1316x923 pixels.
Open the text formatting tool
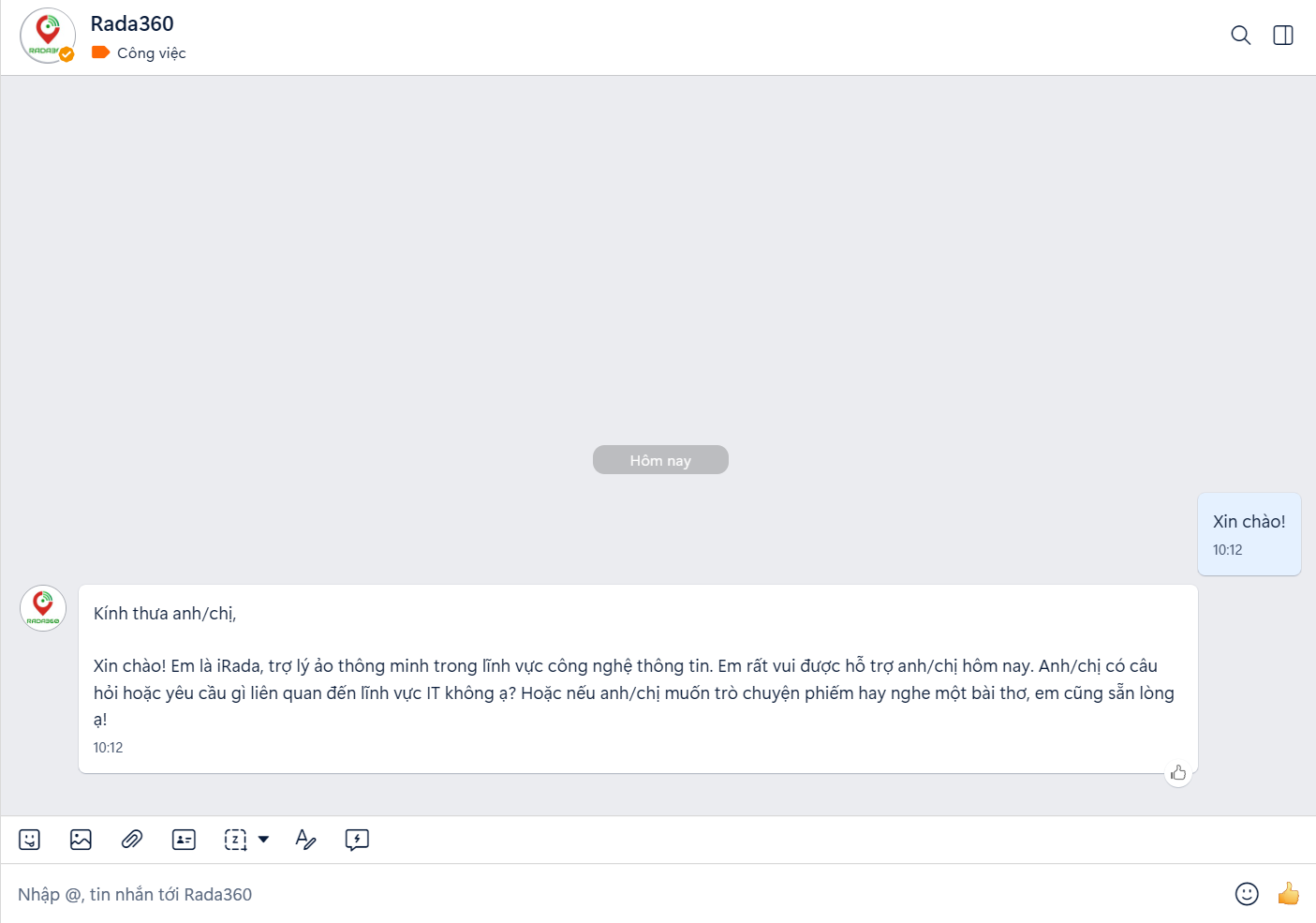(x=305, y=840)
